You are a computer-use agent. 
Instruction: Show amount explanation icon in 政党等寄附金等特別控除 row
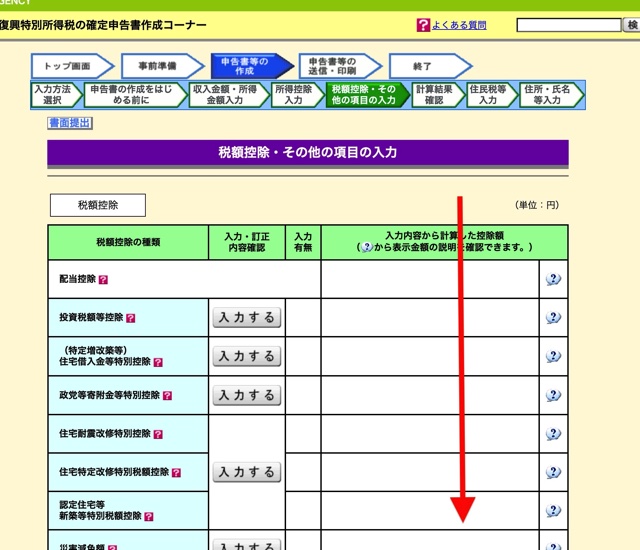pyautogui.click(x=553, y=395)
